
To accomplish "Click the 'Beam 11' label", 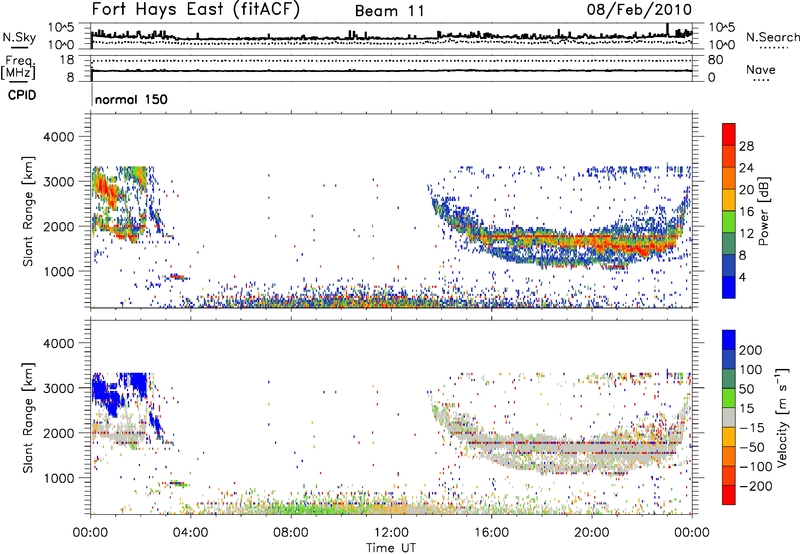I will [x=389, y=11].
